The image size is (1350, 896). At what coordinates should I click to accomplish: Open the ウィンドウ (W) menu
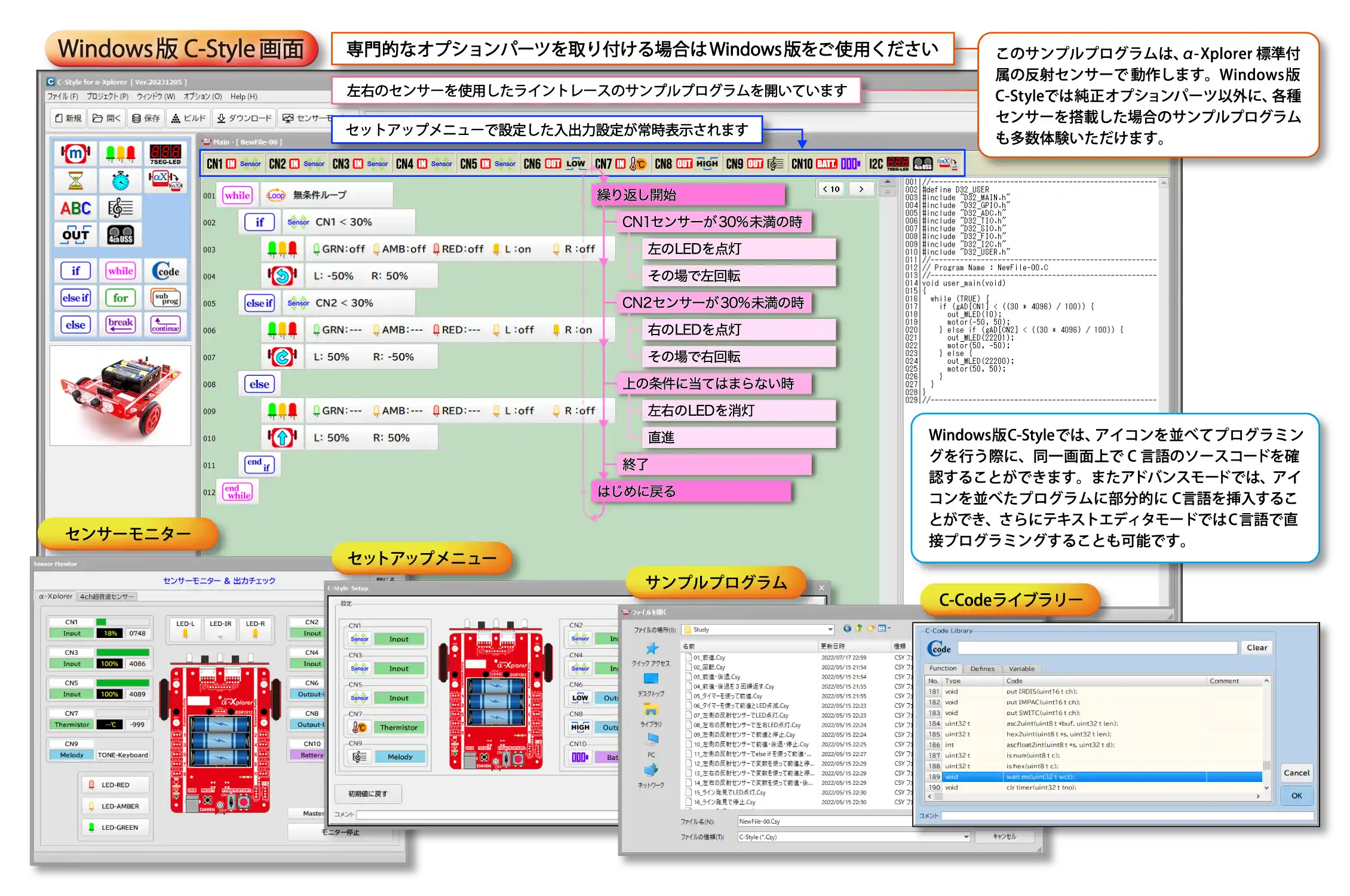click(x=155, y=96)
